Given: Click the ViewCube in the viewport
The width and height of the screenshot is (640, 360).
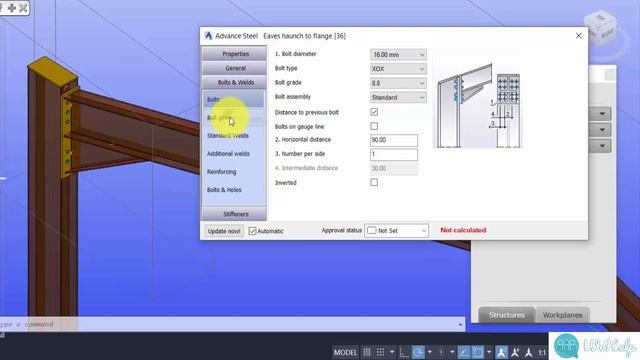Looking at the screenshot, I should [x=600, y=29].
